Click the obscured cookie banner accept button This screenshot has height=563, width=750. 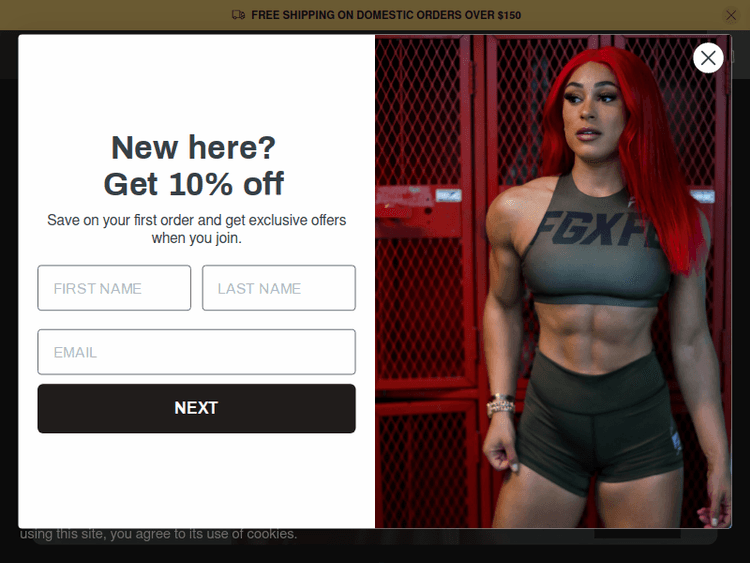point(637,533)
